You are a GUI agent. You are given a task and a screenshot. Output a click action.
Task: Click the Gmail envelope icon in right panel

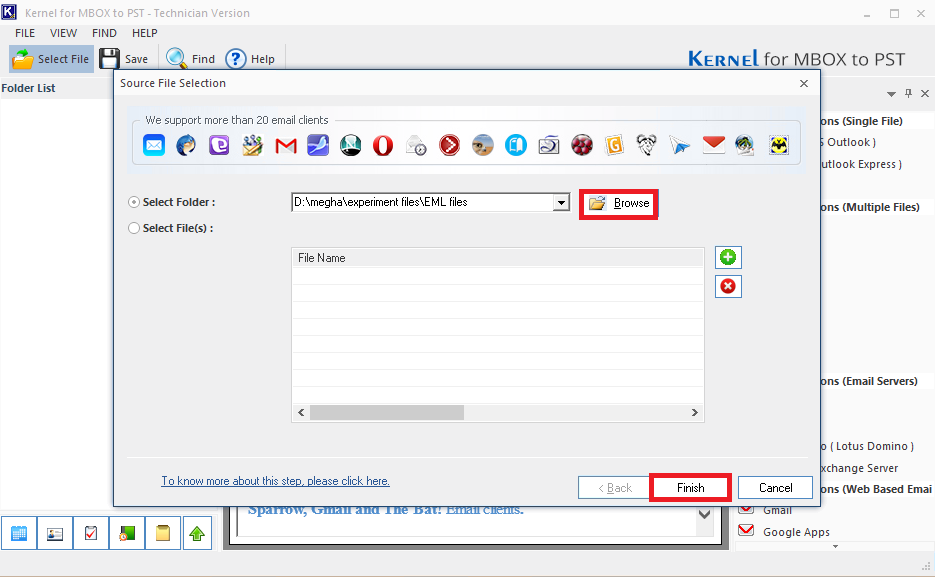pyautogui.click(x=746, y=509)
